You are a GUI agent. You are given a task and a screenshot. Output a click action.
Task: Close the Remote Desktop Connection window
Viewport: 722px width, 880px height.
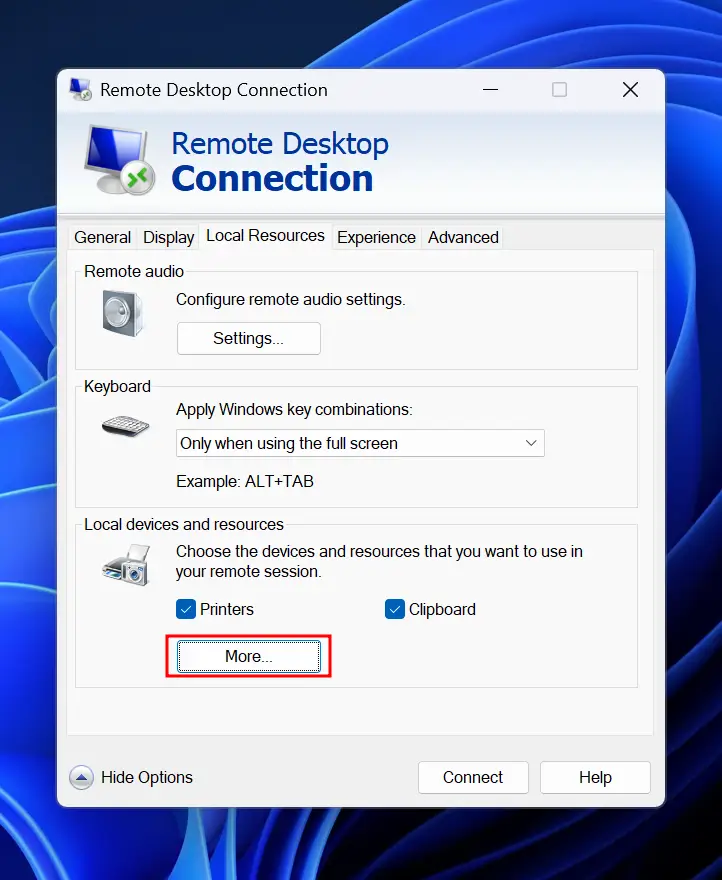pyautogui.click(x=630, y=89)
